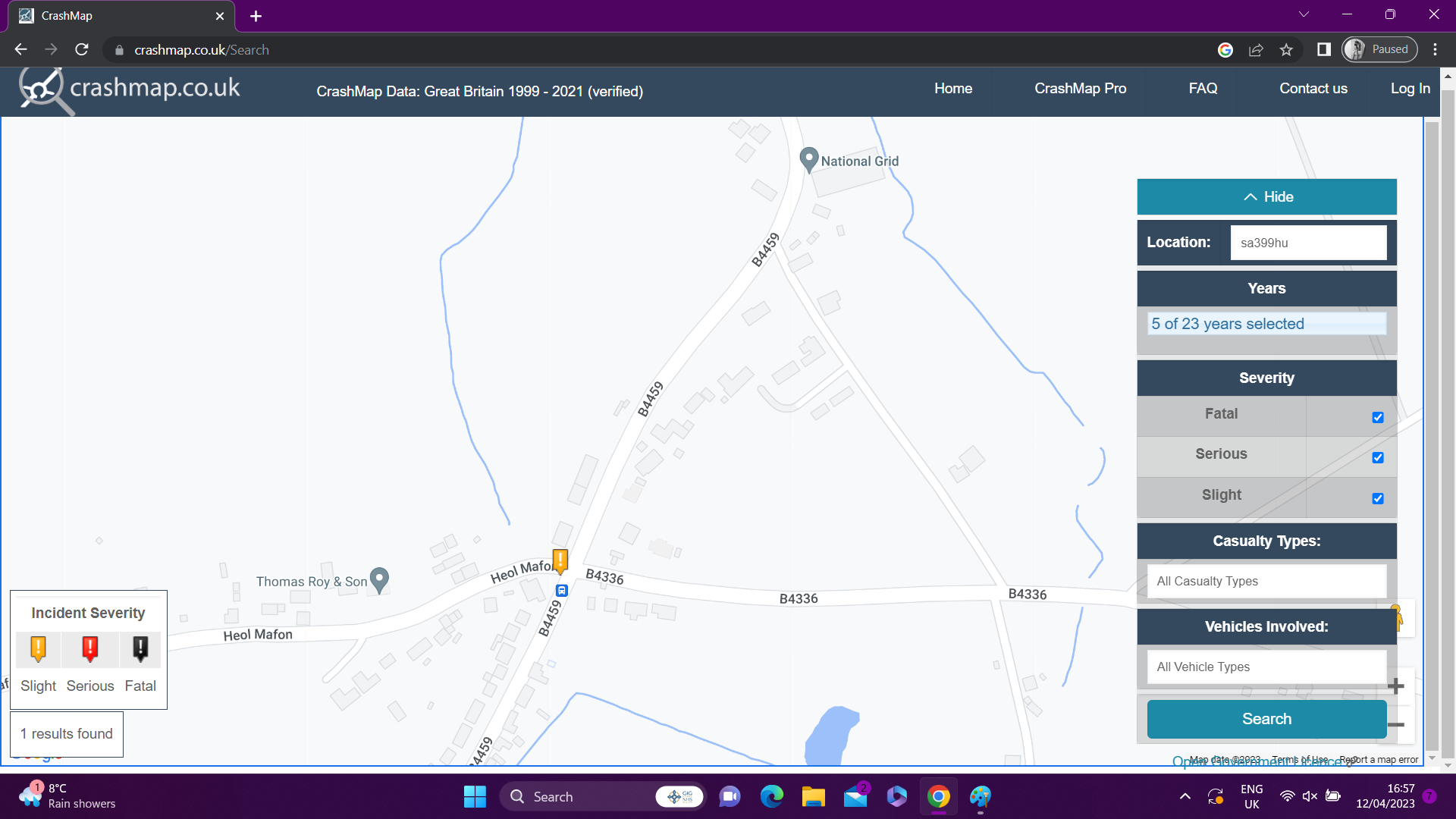Toggle the Slight severity checkbox
This screenshot has width=1456, height=819.
click(x=1378, y=498)
